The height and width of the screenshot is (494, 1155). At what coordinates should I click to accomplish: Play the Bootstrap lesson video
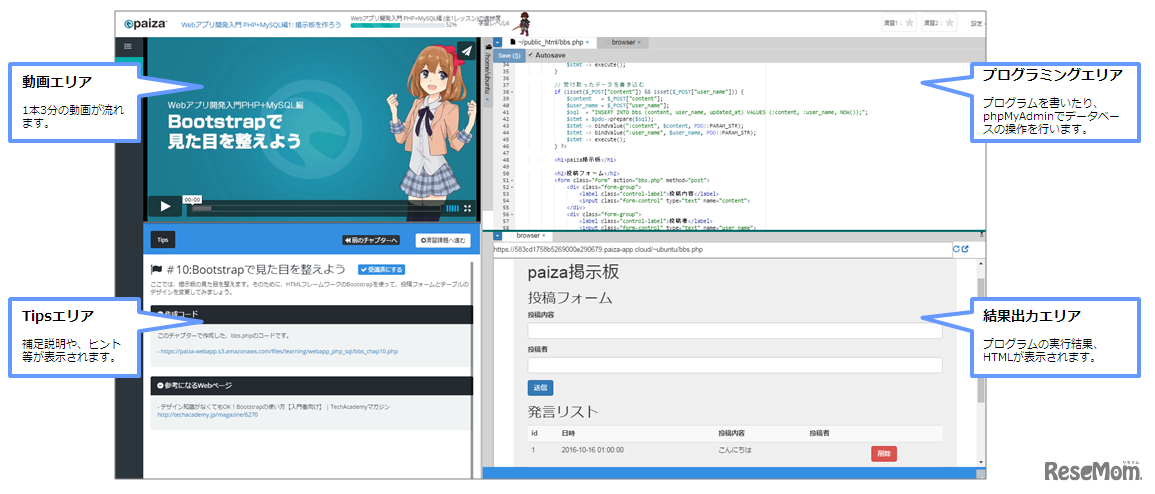[x=165, y=206]
